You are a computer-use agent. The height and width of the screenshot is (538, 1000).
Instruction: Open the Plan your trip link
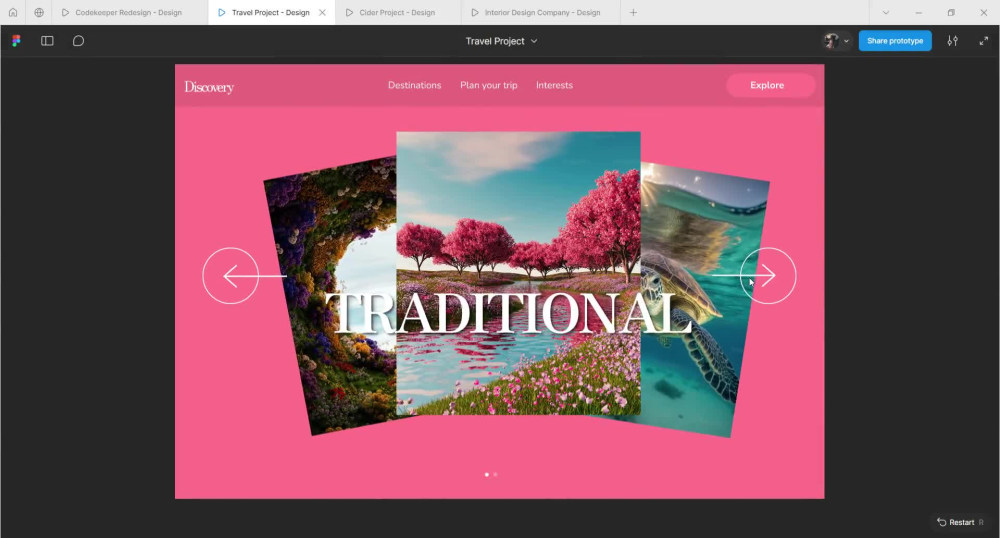click(489, 85)
